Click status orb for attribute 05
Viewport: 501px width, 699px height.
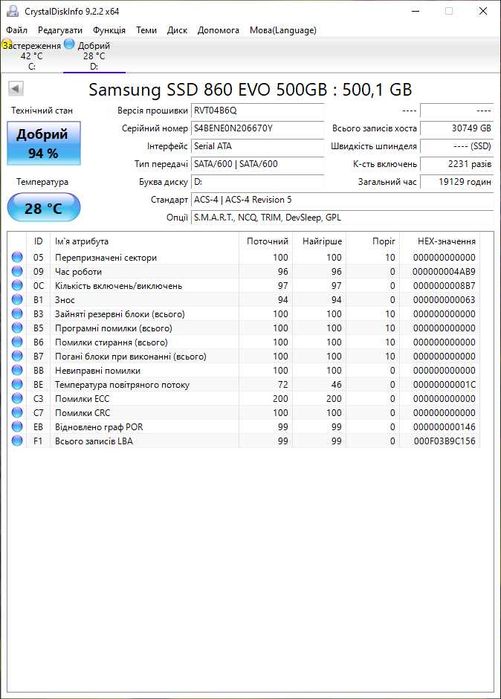coord(17,257)
